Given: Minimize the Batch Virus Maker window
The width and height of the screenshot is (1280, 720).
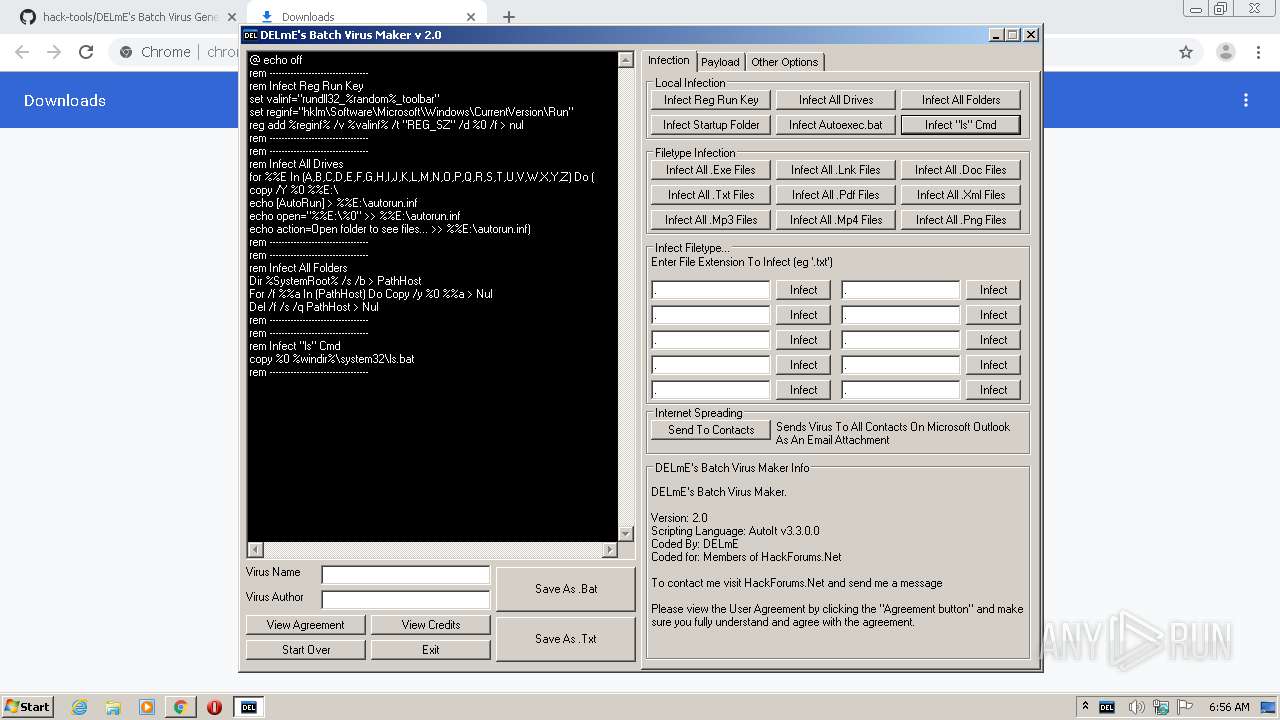Looking at the screenshot, I should (996, 35).
